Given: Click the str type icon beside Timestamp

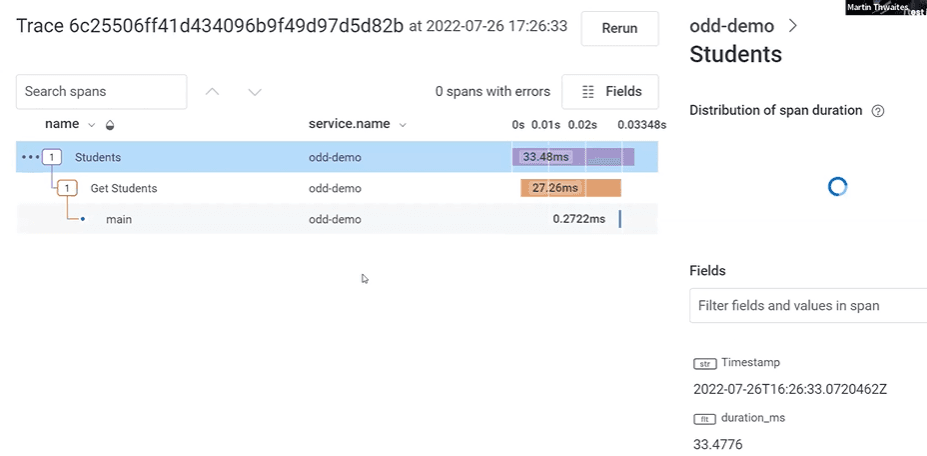Looking at the screenshot, I should (704, 363).
